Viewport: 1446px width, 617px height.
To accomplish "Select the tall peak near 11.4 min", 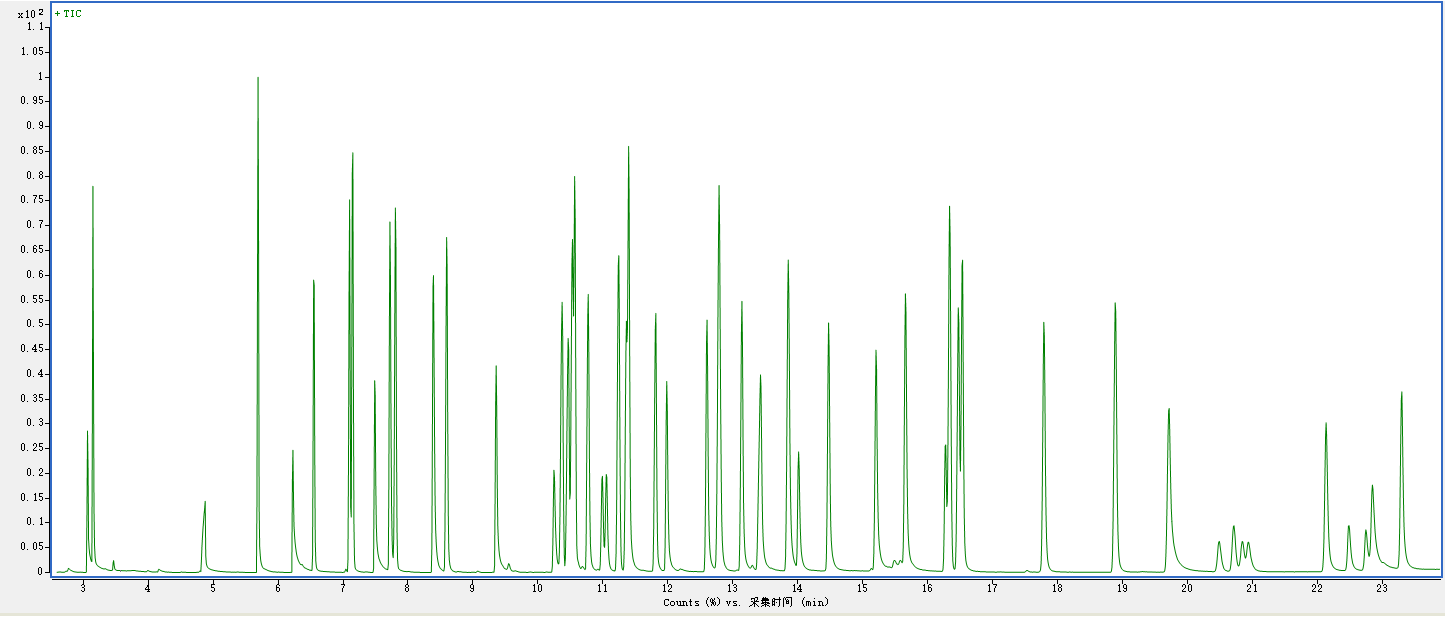I will click(x=628, y=149).
